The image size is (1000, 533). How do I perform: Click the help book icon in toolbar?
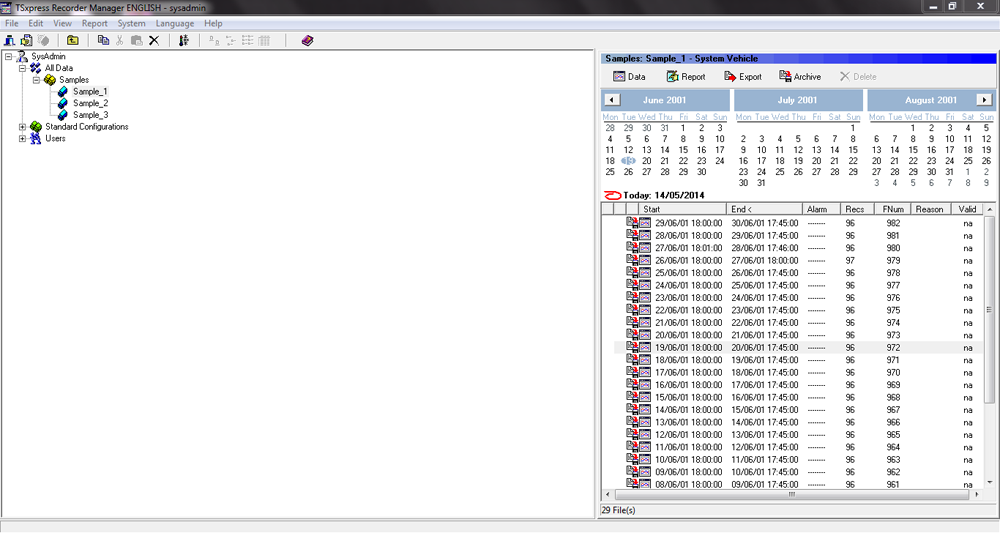(x=307, y=40)
